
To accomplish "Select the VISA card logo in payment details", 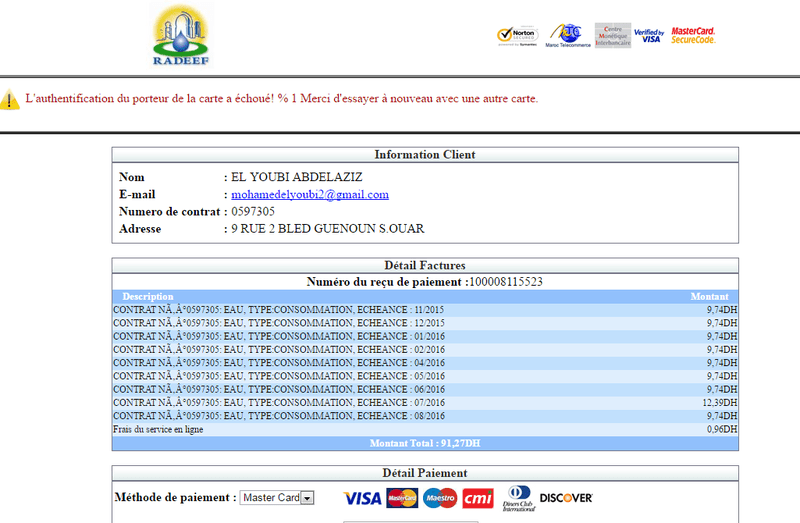I will 362,498.
